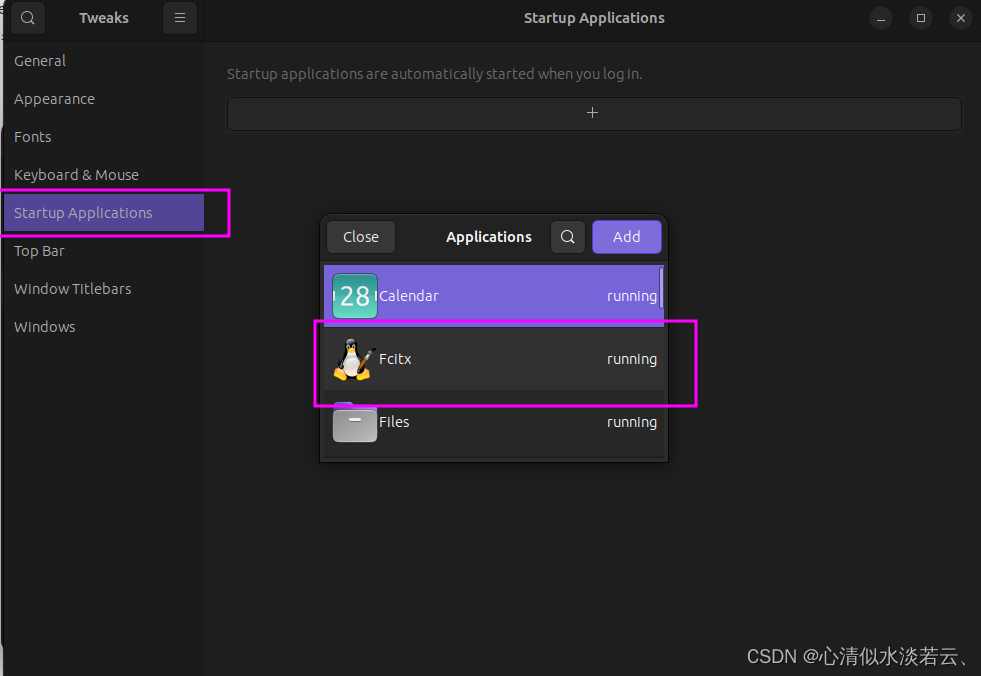
Task: Click the Add button in Applications dialog
Action: tap(626, 237)
